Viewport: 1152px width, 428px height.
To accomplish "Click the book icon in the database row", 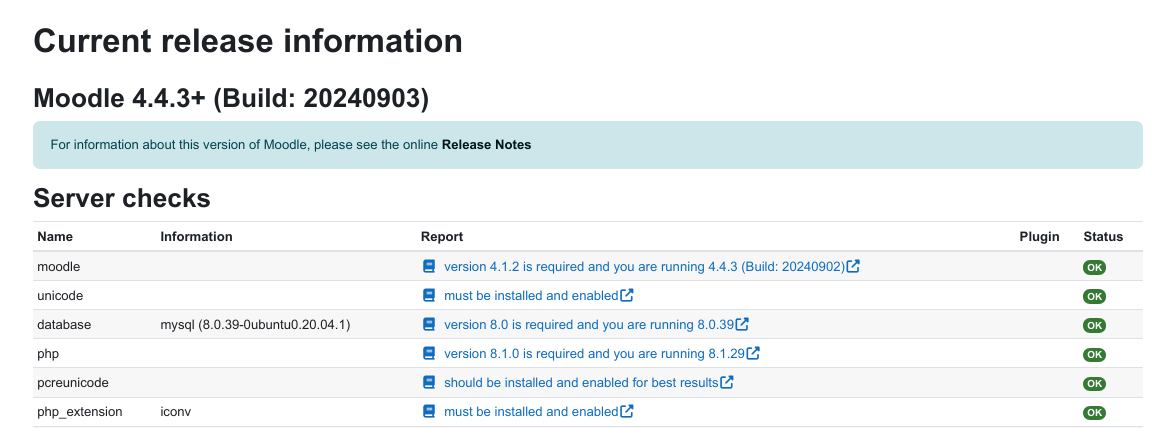I will click(429, 324).
